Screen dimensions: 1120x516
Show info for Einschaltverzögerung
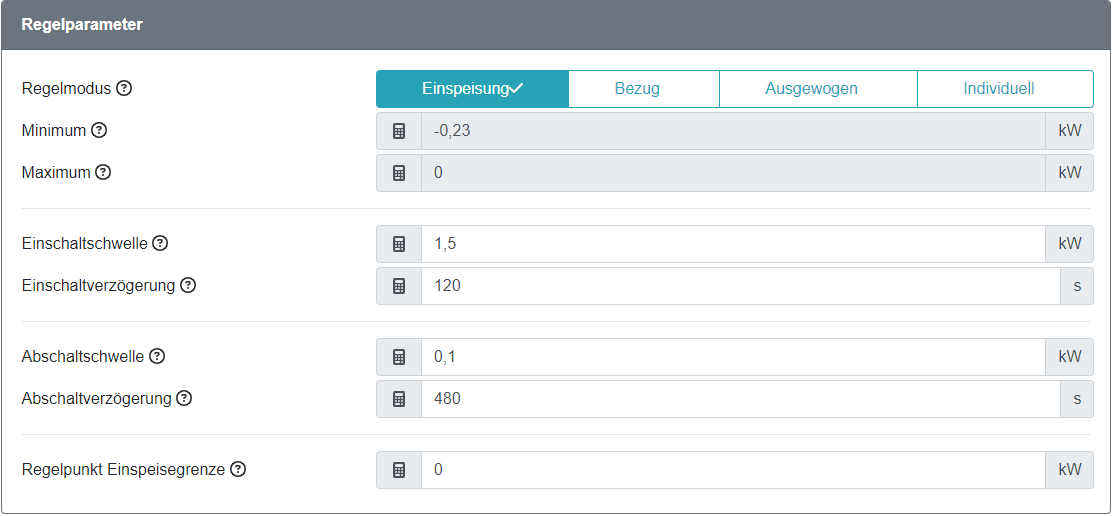188,285
